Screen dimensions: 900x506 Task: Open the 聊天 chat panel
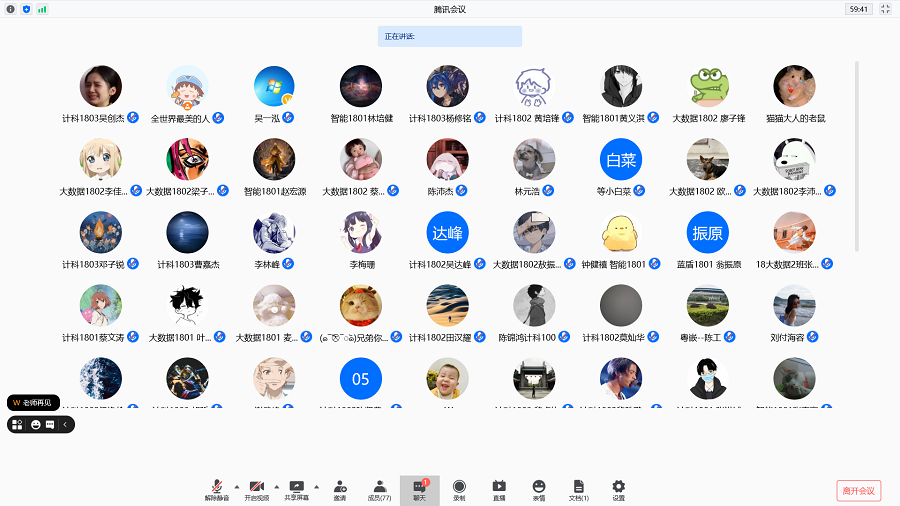[419, 488]
